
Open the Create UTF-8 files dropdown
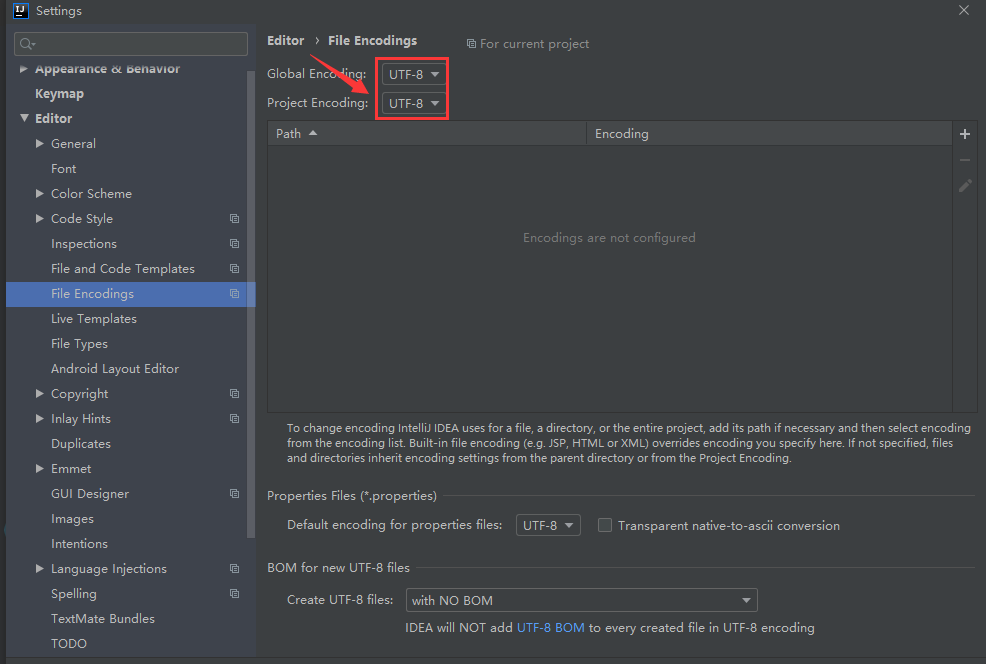(582, 600)
